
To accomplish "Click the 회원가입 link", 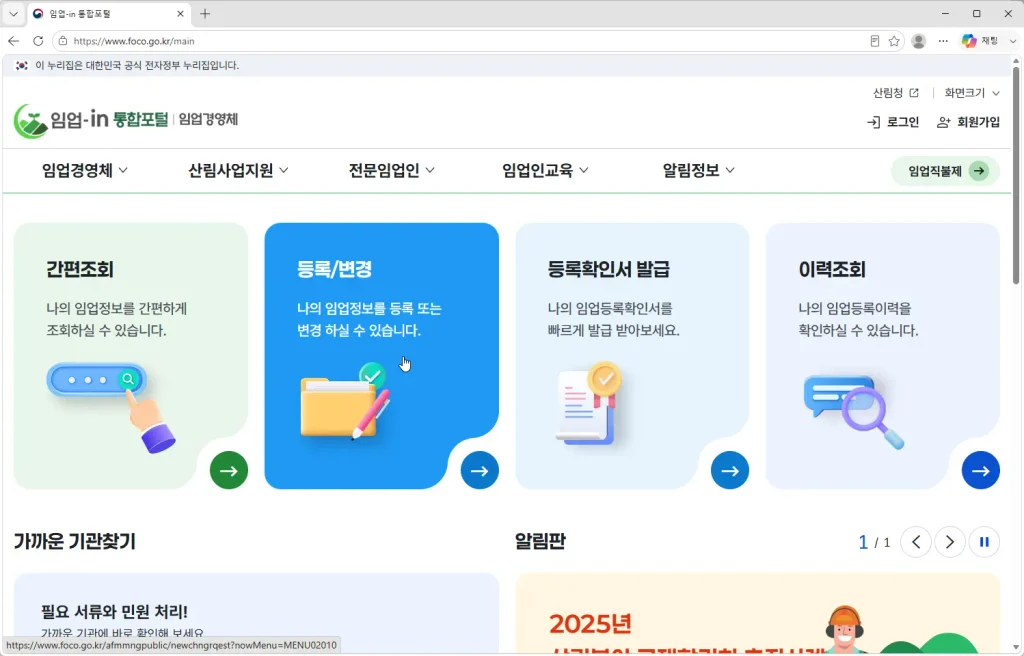I will 968,122.
